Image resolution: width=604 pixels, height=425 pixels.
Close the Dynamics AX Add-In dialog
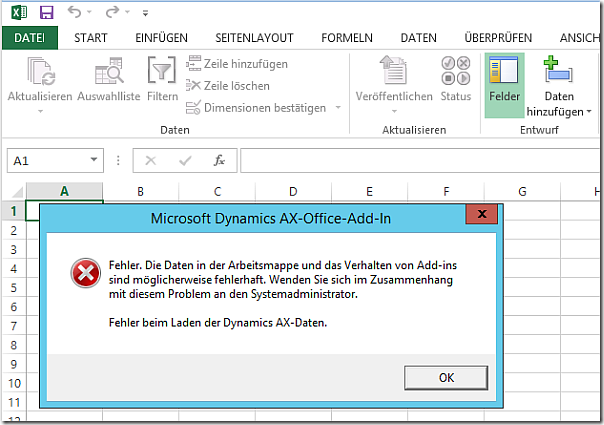click(482, 214)
